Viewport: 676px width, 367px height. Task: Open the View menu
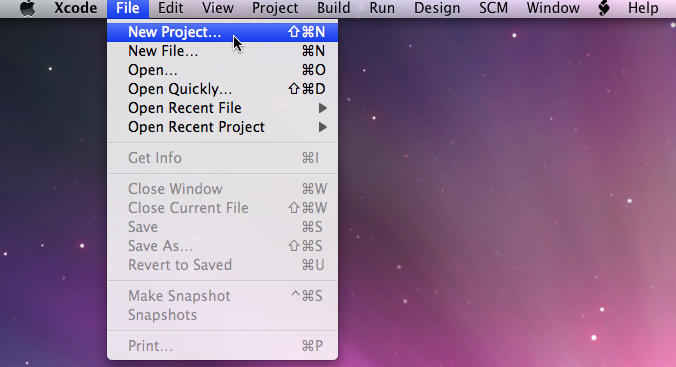(x=218, y=8)
